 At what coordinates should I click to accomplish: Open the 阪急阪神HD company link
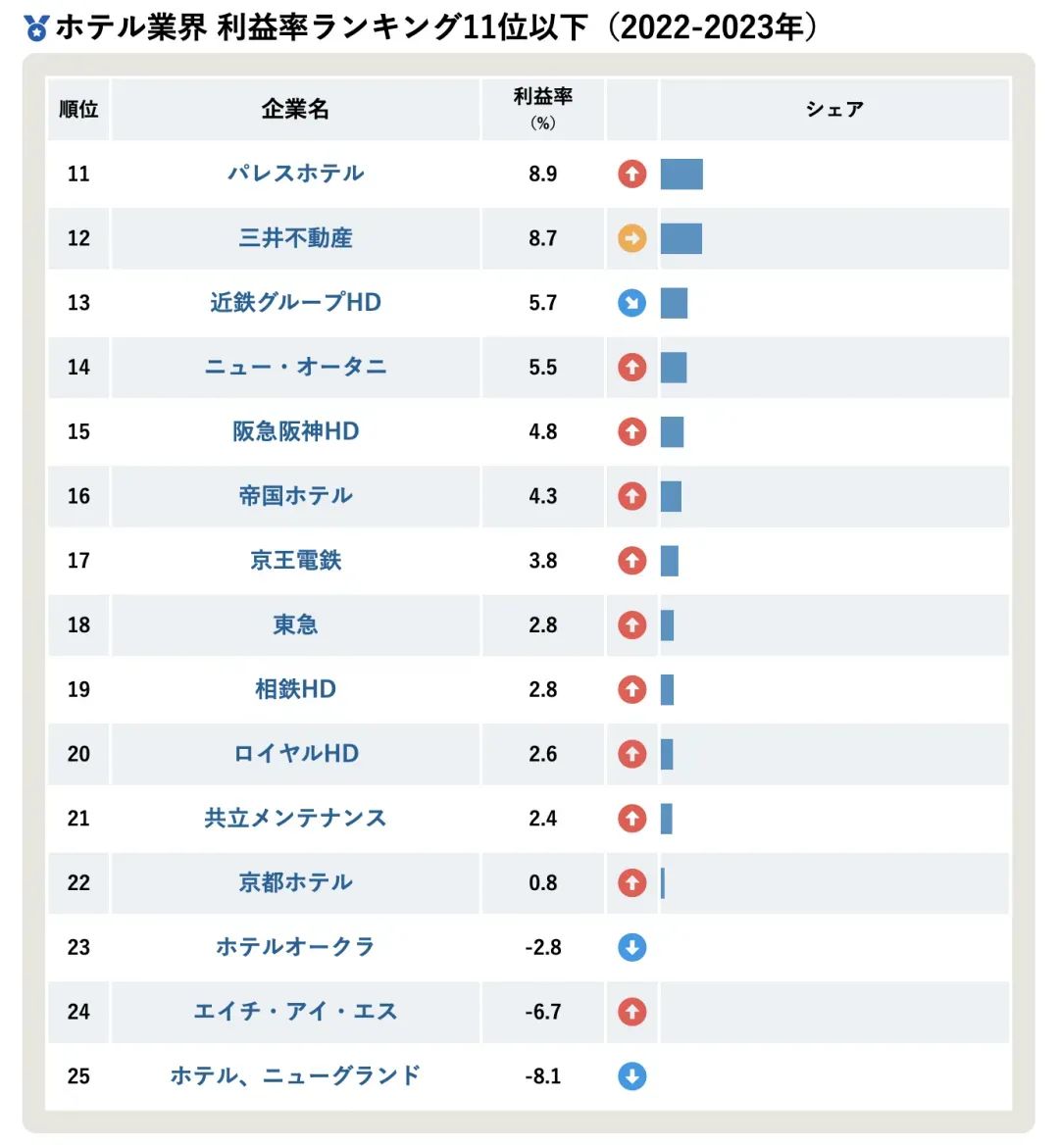pos(295,431)
